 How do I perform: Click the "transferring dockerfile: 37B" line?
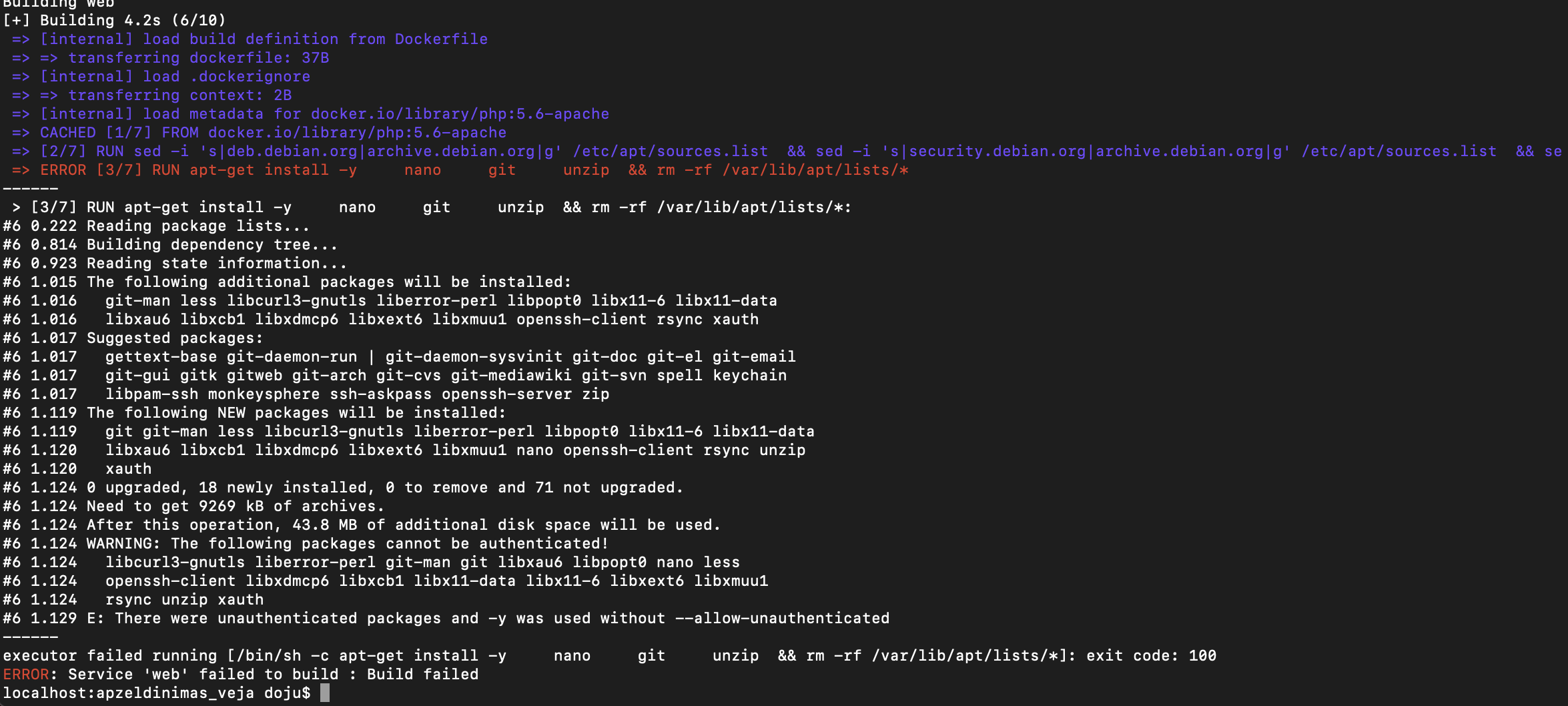[198, 58]
